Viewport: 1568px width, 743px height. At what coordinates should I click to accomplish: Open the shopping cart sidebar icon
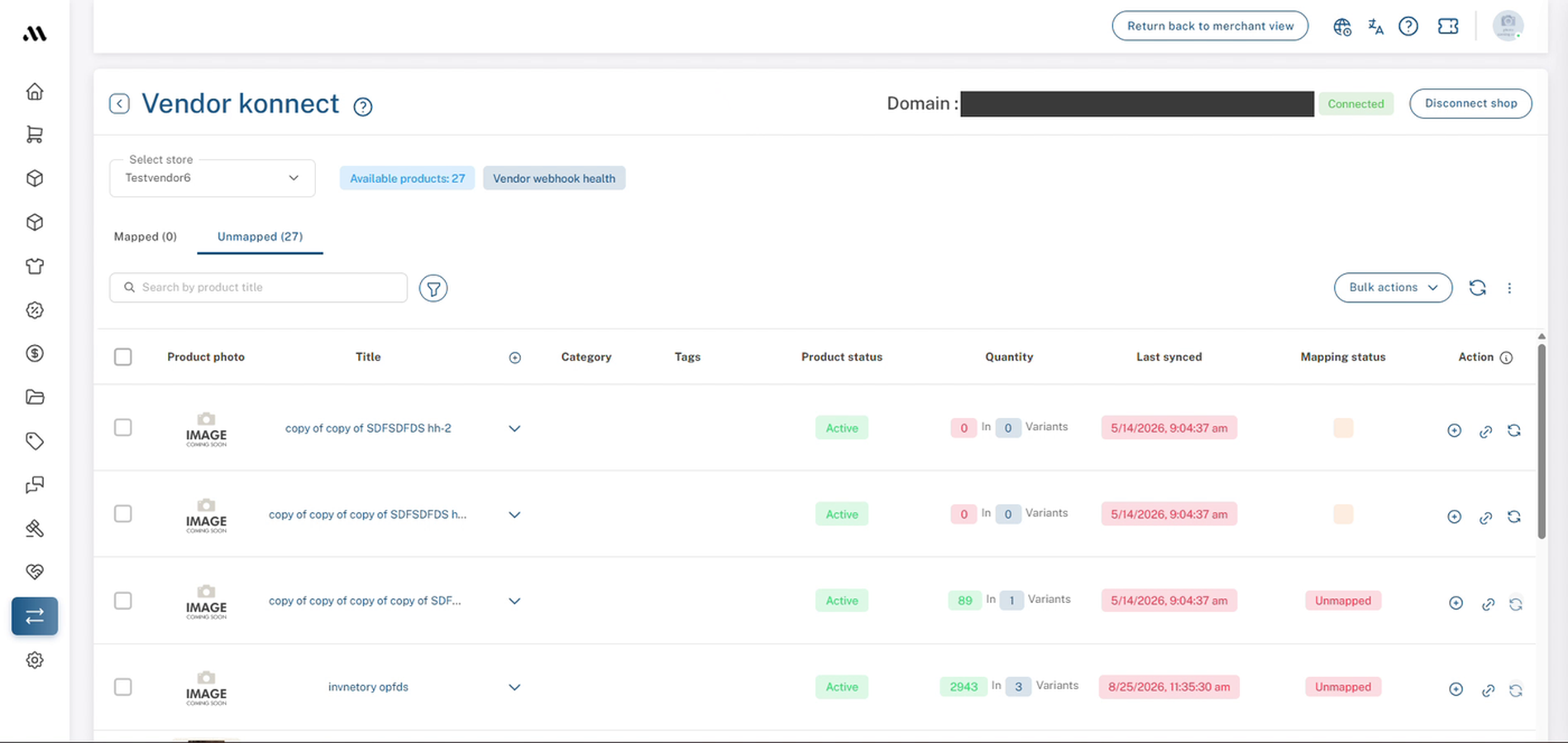click(35, 135)
